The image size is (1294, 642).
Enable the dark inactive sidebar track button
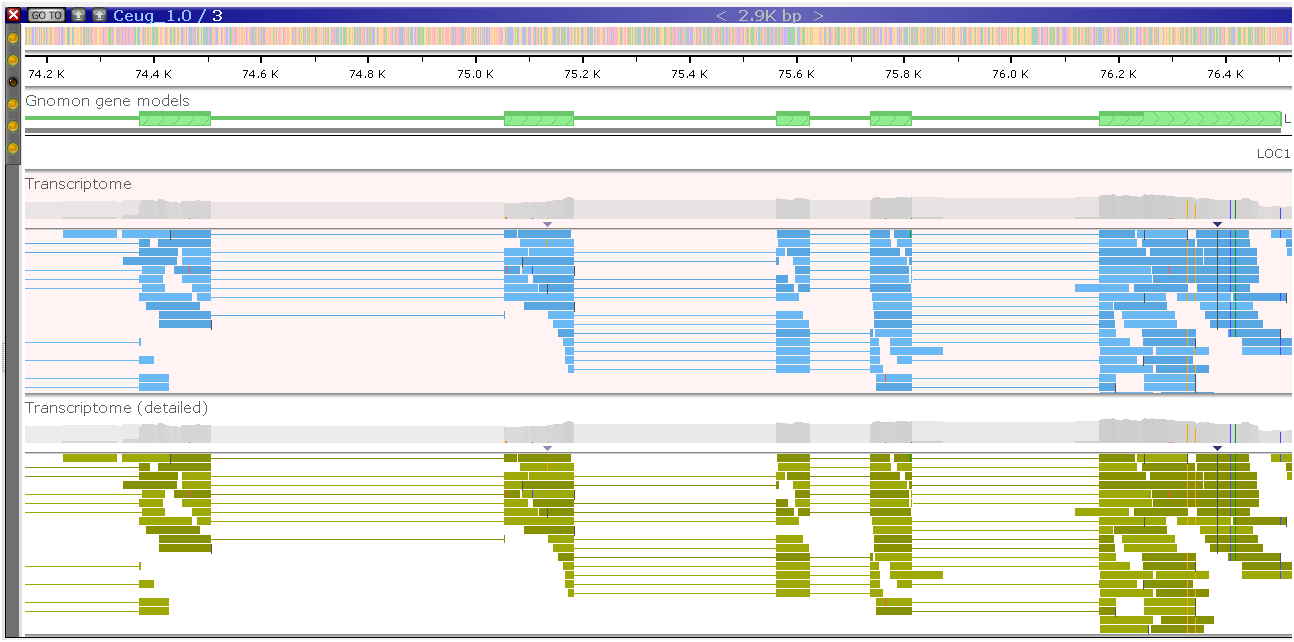(x=13, y=82)
